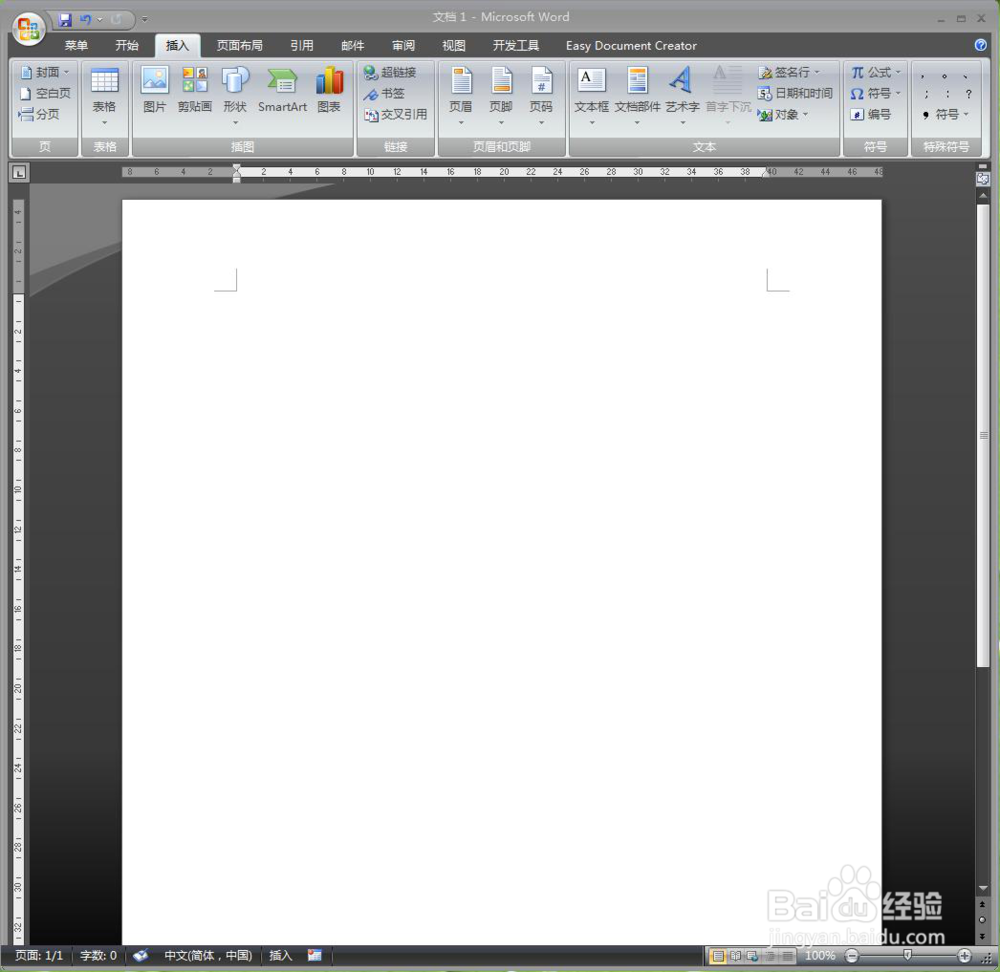
Task: Open the Page Number (页码) menu
Action: coord(541,96)
